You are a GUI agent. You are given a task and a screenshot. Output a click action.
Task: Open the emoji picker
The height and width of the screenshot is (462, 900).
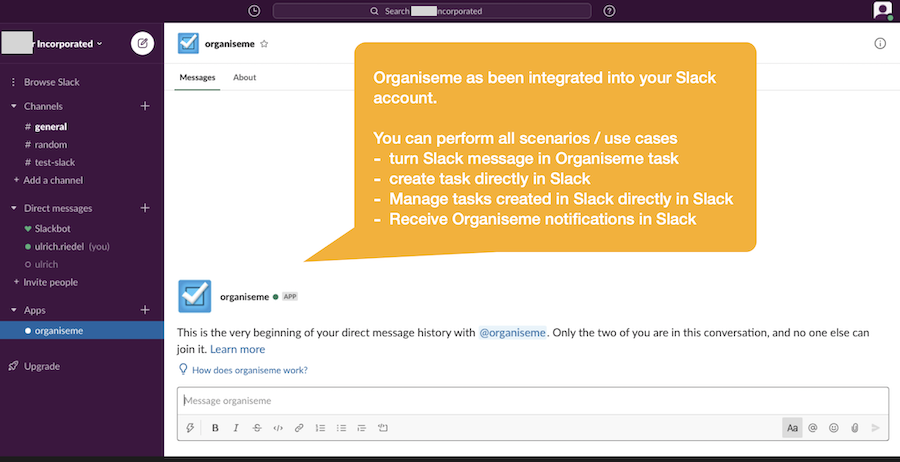point(833,428)
